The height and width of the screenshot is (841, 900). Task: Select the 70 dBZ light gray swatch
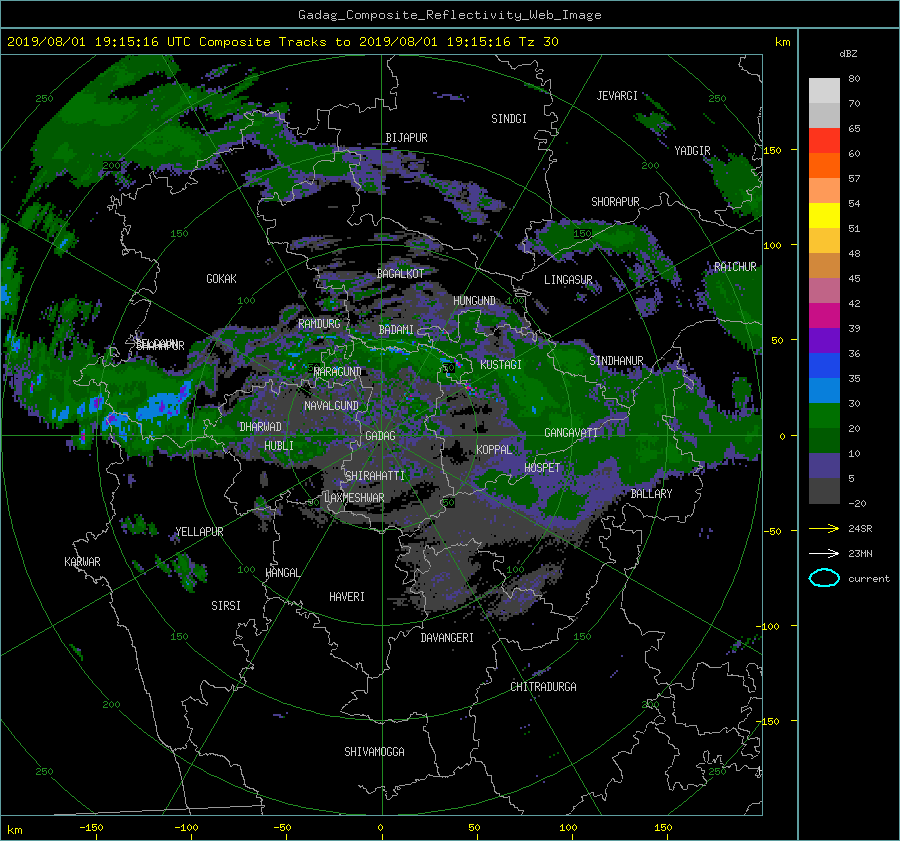[x=824, y=90]
